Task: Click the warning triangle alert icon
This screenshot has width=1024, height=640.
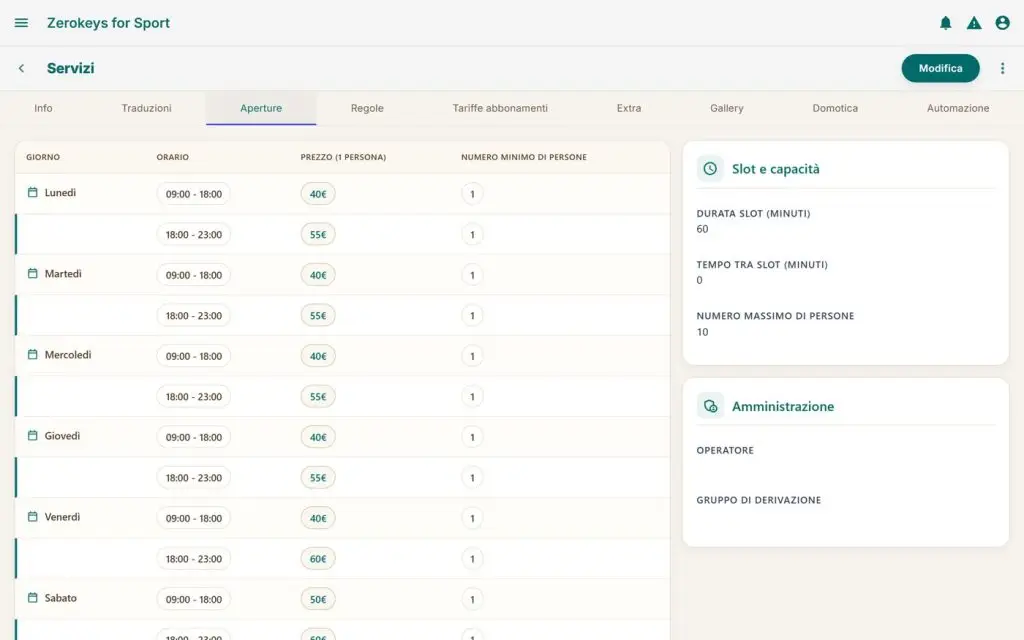Action: (974, 23)
